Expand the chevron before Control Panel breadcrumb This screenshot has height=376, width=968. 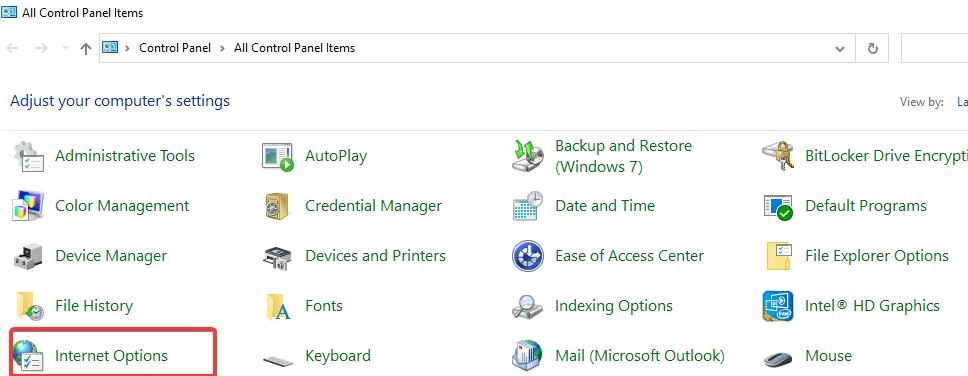click(x=128, y=48)
